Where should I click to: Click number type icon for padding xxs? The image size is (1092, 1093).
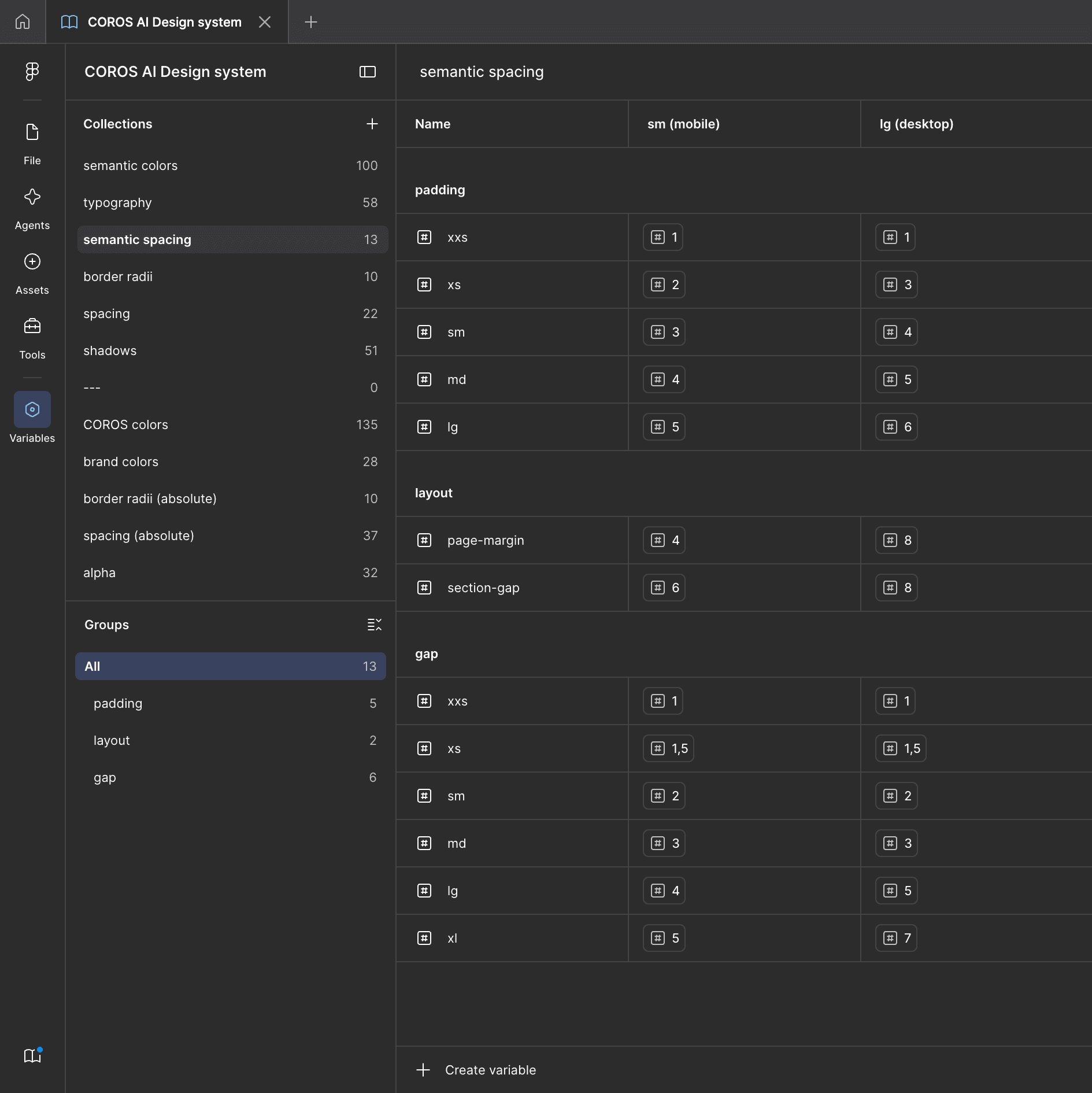click(424, 237)
